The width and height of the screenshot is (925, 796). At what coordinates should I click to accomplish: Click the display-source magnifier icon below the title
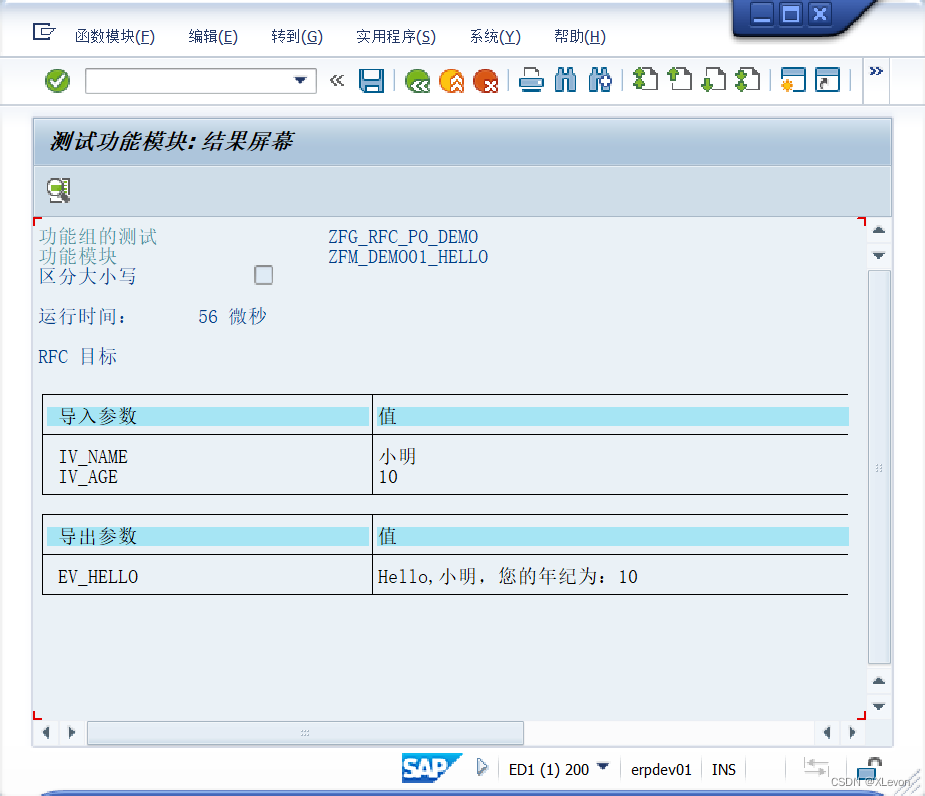click(x=57, y=189)
